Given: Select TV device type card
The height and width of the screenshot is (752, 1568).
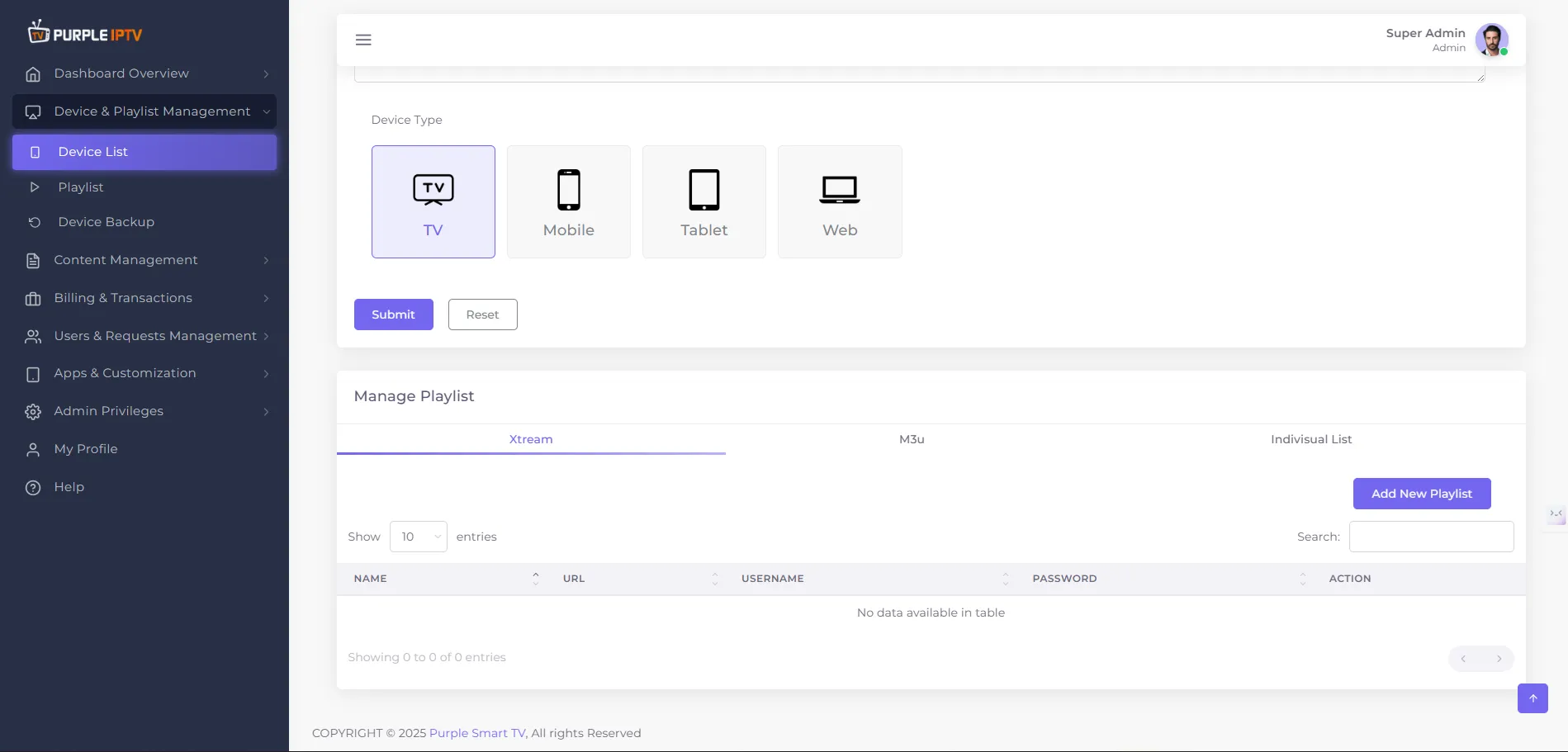Looking at the screenshot, I should coord(433,201).
